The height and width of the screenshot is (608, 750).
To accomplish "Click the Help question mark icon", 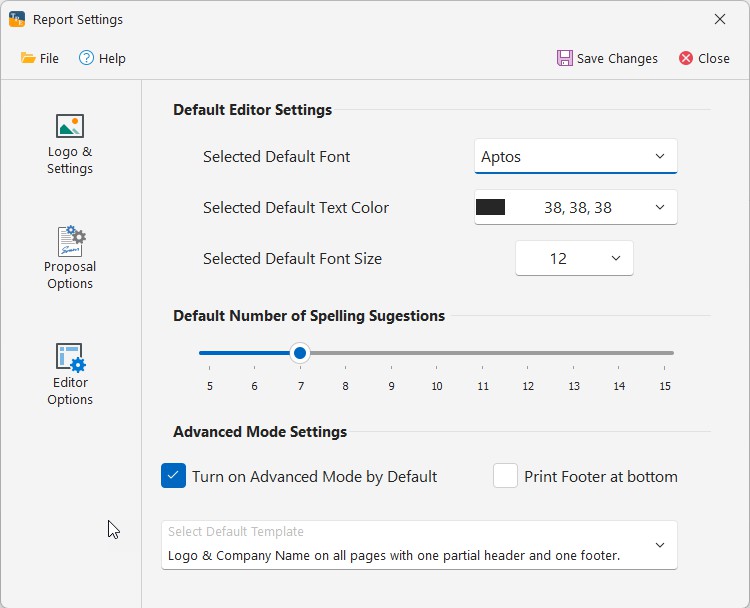I will point(86,58).
